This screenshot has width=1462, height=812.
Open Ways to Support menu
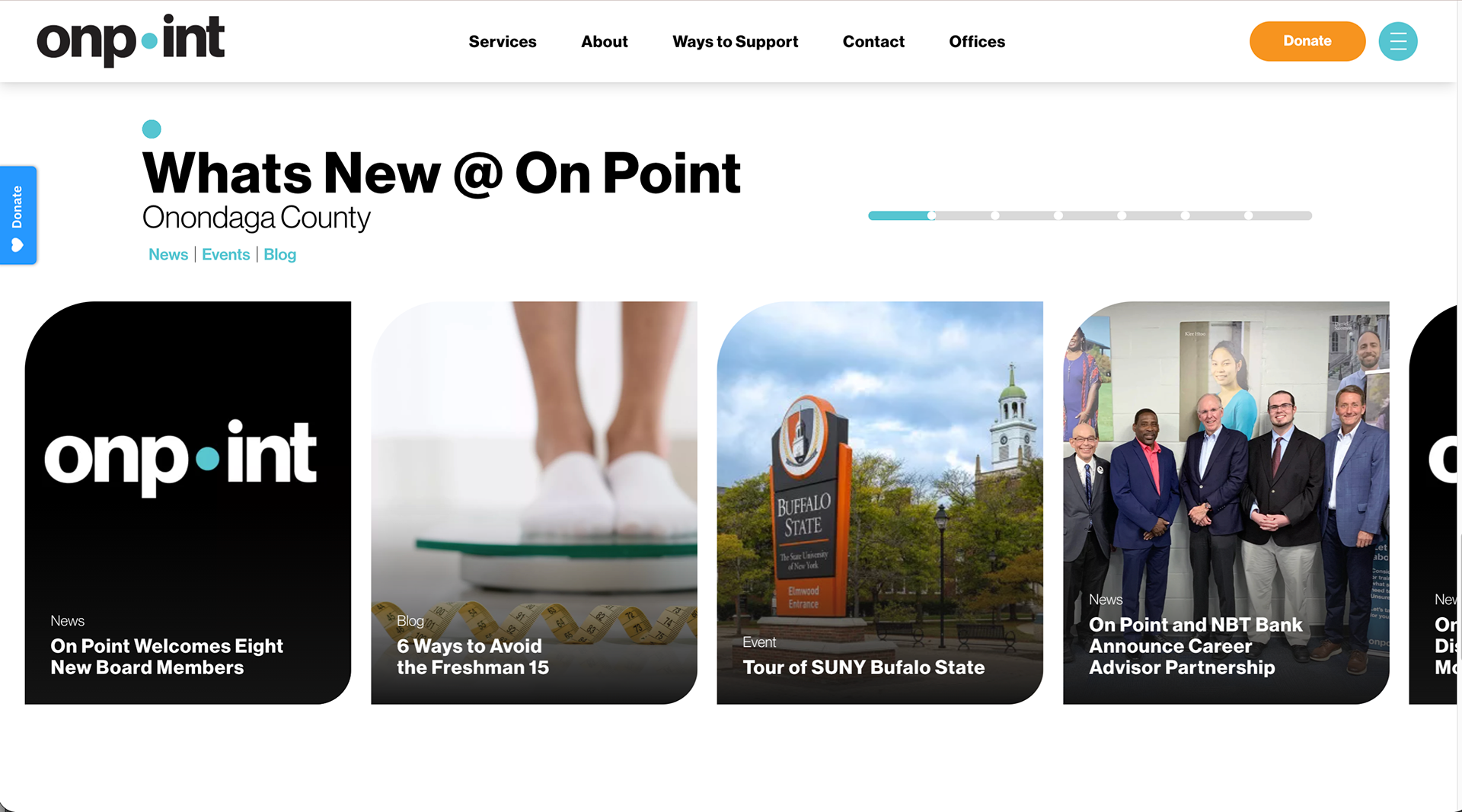(x=736, y=42)
